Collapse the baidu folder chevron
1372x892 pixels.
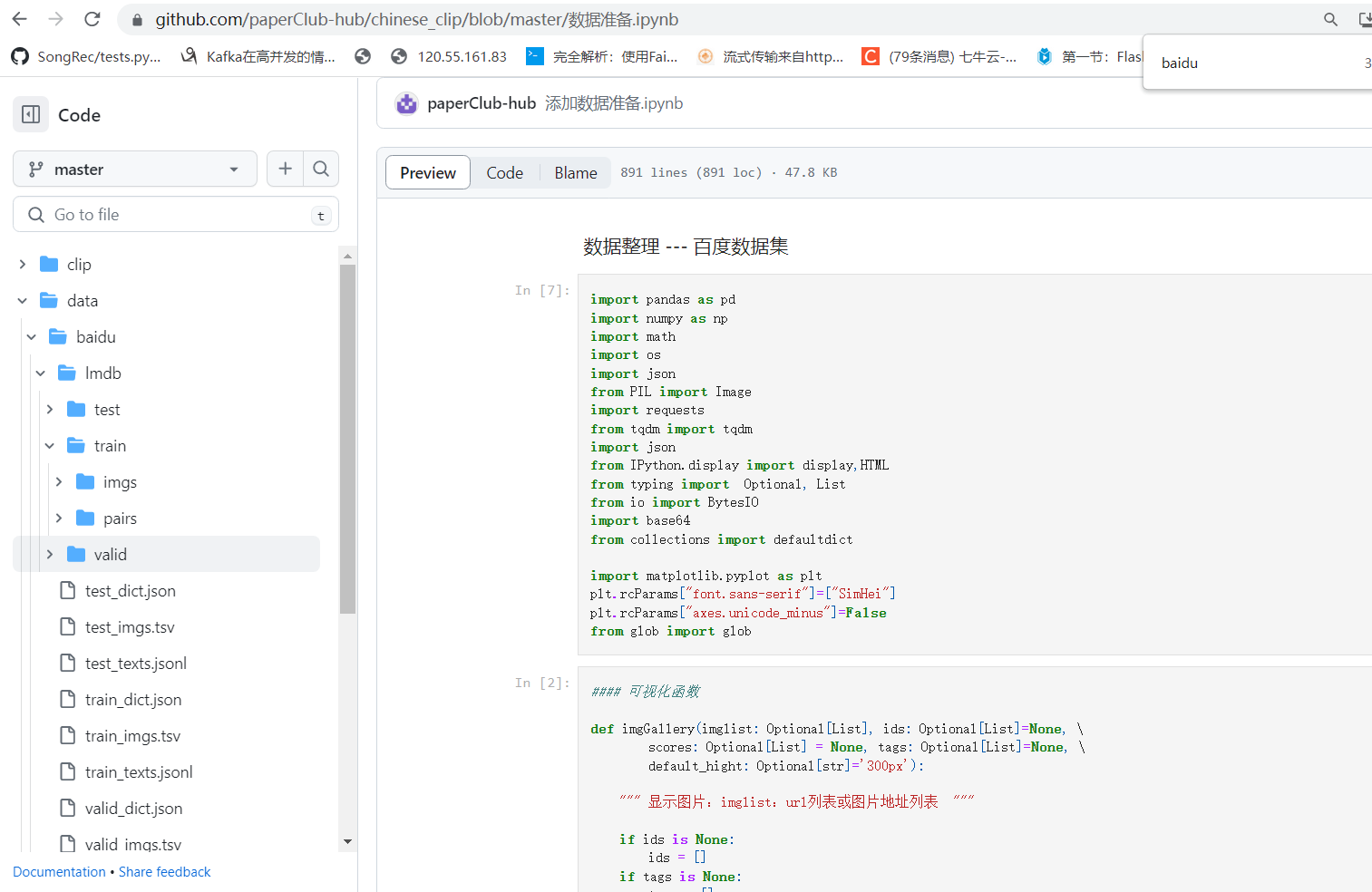31,336
